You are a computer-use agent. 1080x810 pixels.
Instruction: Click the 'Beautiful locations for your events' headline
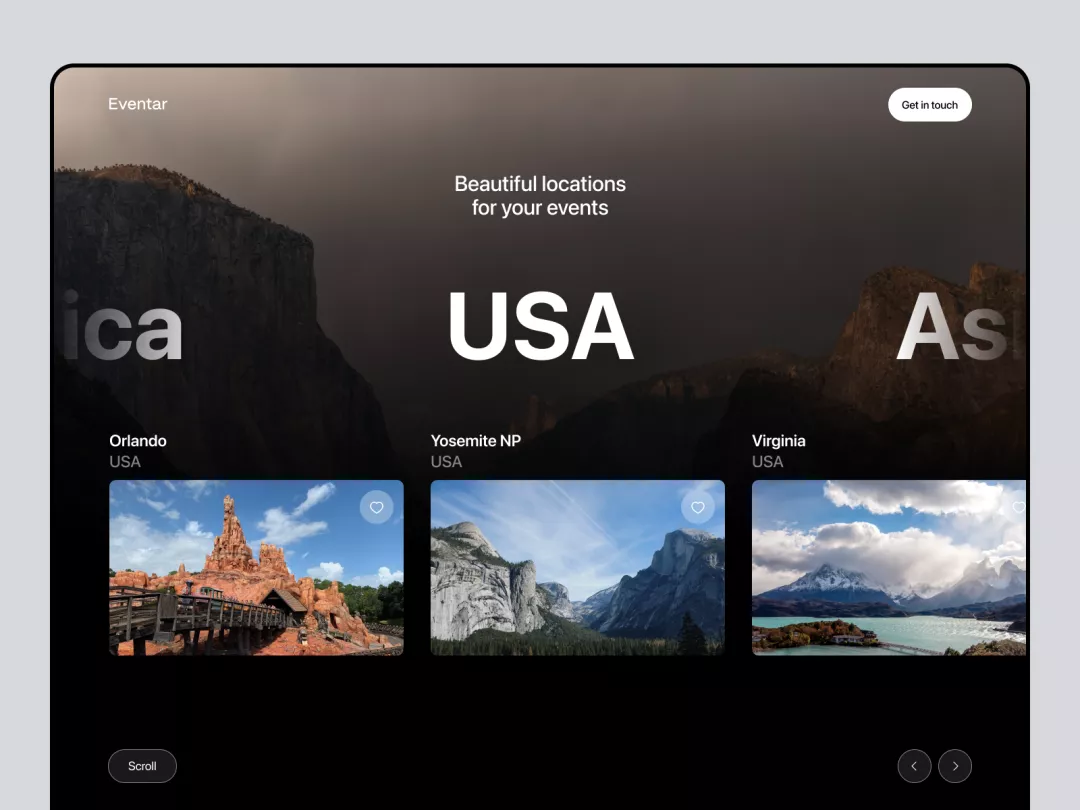pos(540,196)
